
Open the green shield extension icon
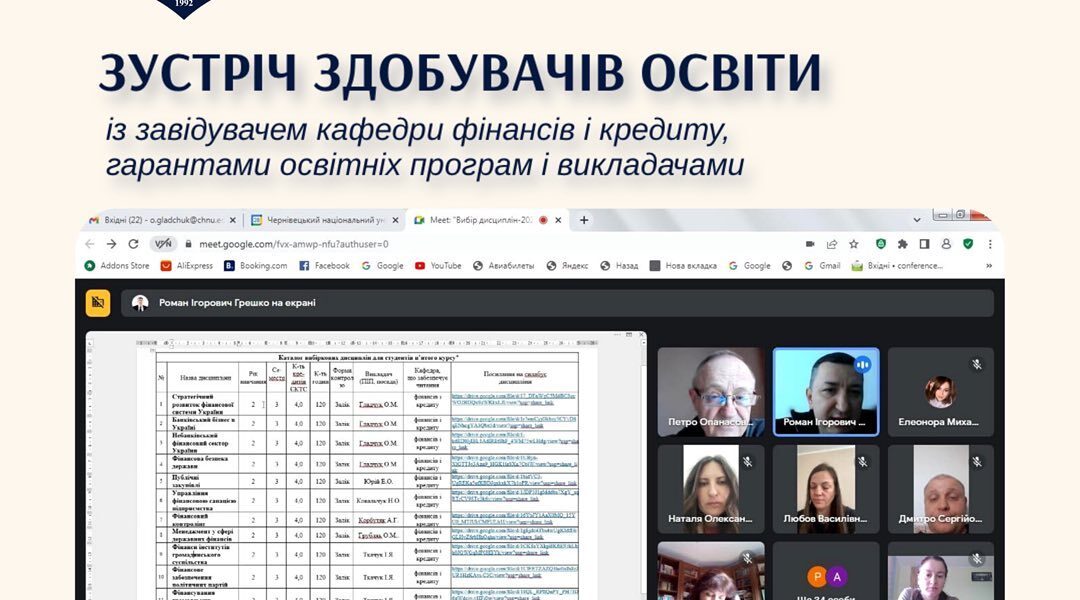(880, 244)
